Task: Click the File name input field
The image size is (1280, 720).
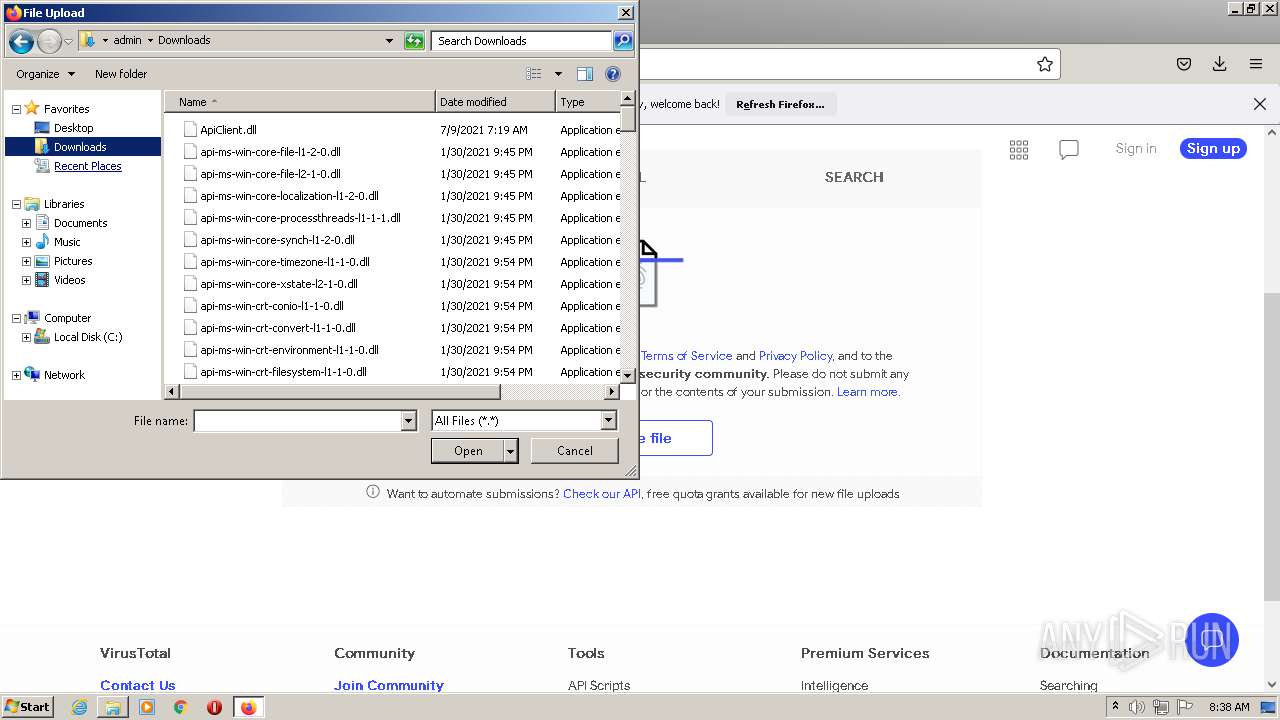Action: click(x=297, y=421)
